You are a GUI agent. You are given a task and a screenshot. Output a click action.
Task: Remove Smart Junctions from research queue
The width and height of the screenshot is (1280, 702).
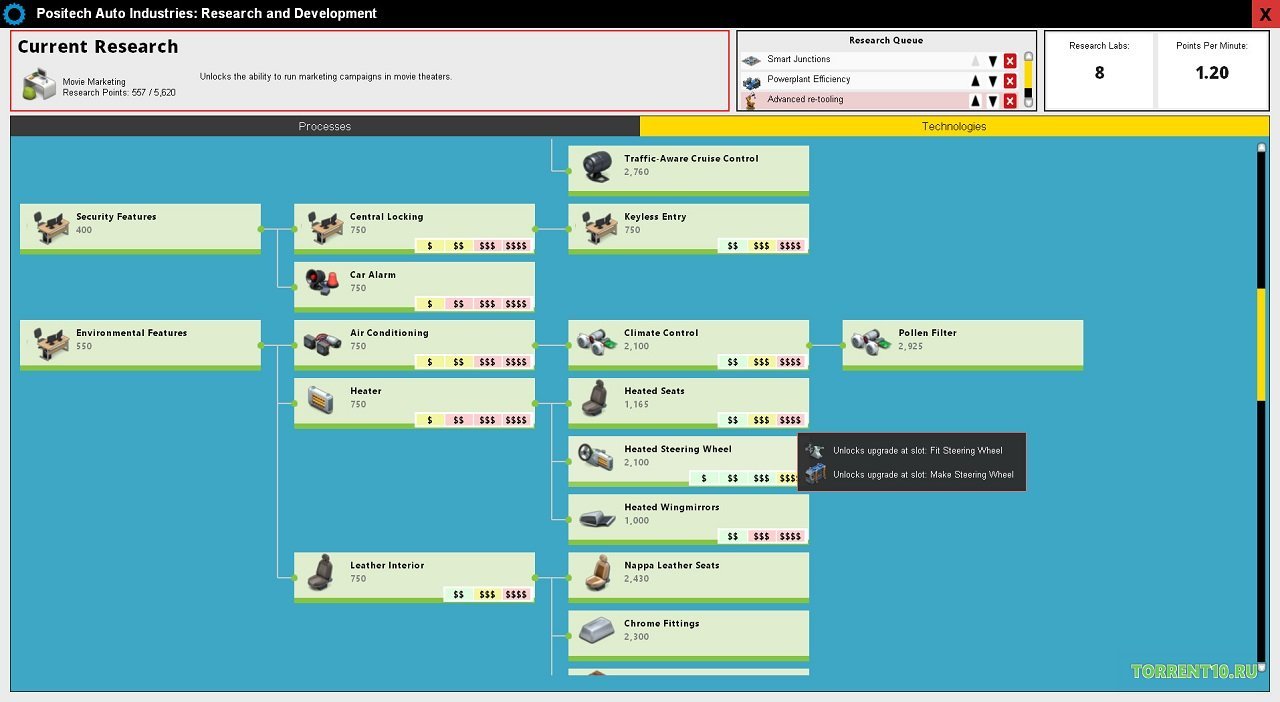[x=1010, y=61]
